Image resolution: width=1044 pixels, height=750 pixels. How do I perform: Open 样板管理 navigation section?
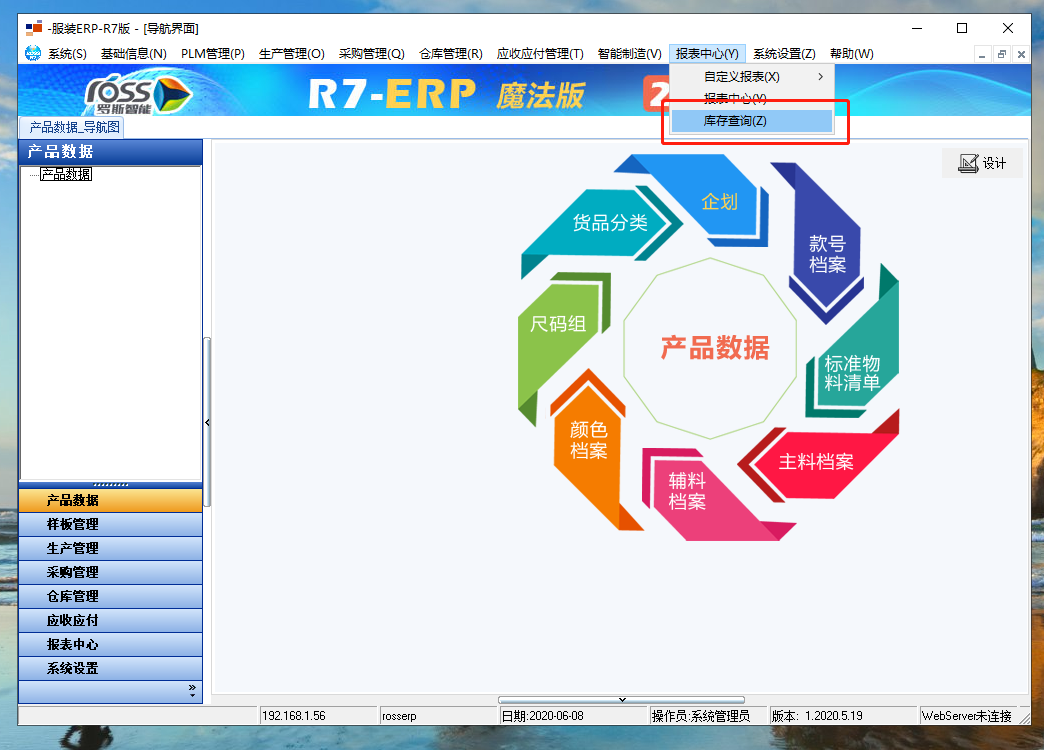[x=111, y=524]
